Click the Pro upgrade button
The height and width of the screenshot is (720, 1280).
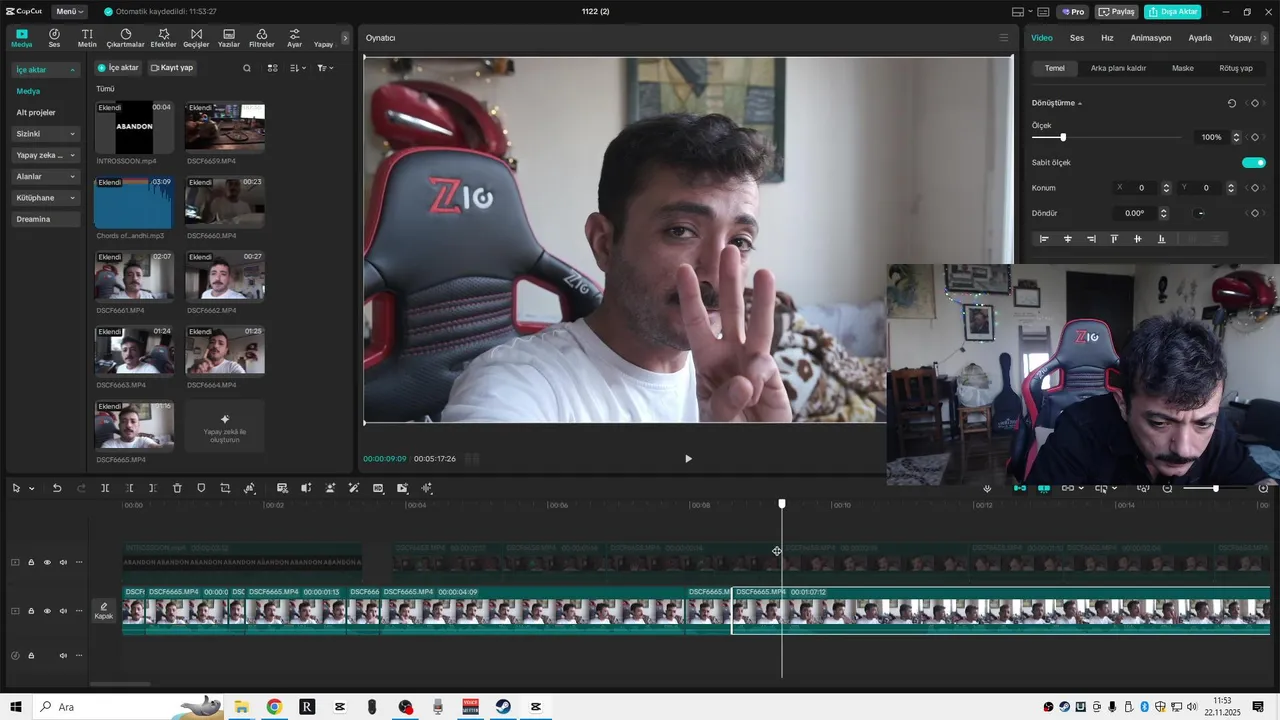click(1074, 12)
